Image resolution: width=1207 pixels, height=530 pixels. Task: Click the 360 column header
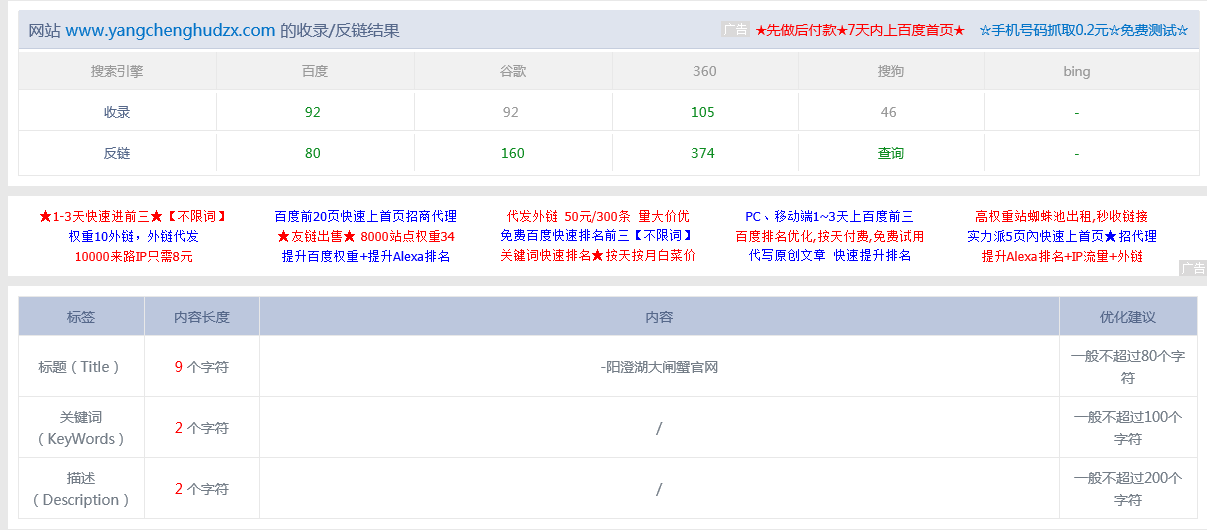coord(704,71)
